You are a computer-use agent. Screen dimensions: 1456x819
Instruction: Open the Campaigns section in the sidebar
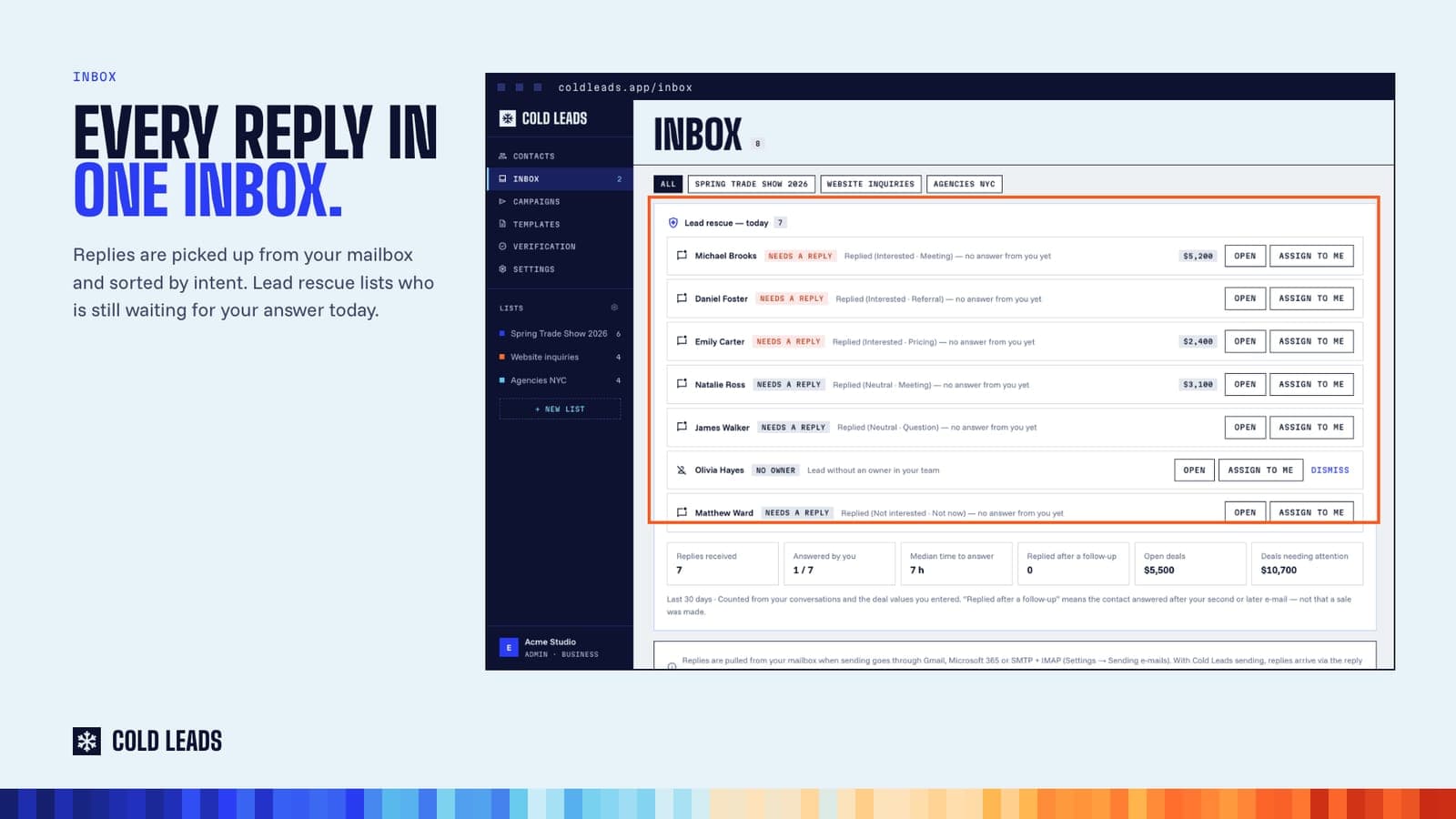(x=560, y=202)
